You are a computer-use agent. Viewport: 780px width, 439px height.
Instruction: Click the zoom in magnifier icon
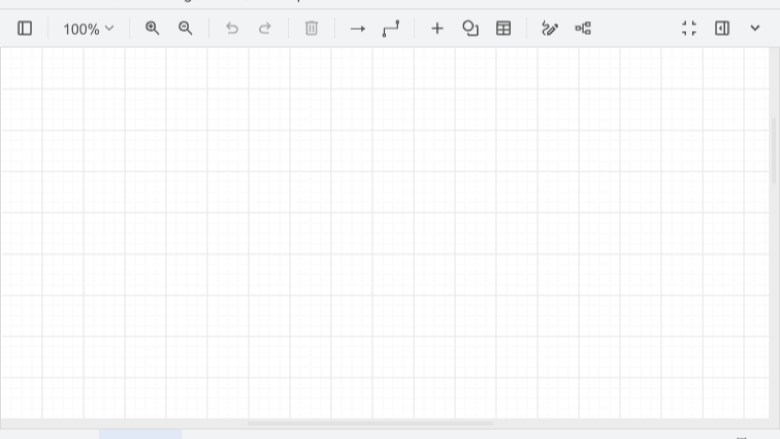[152, 28]
